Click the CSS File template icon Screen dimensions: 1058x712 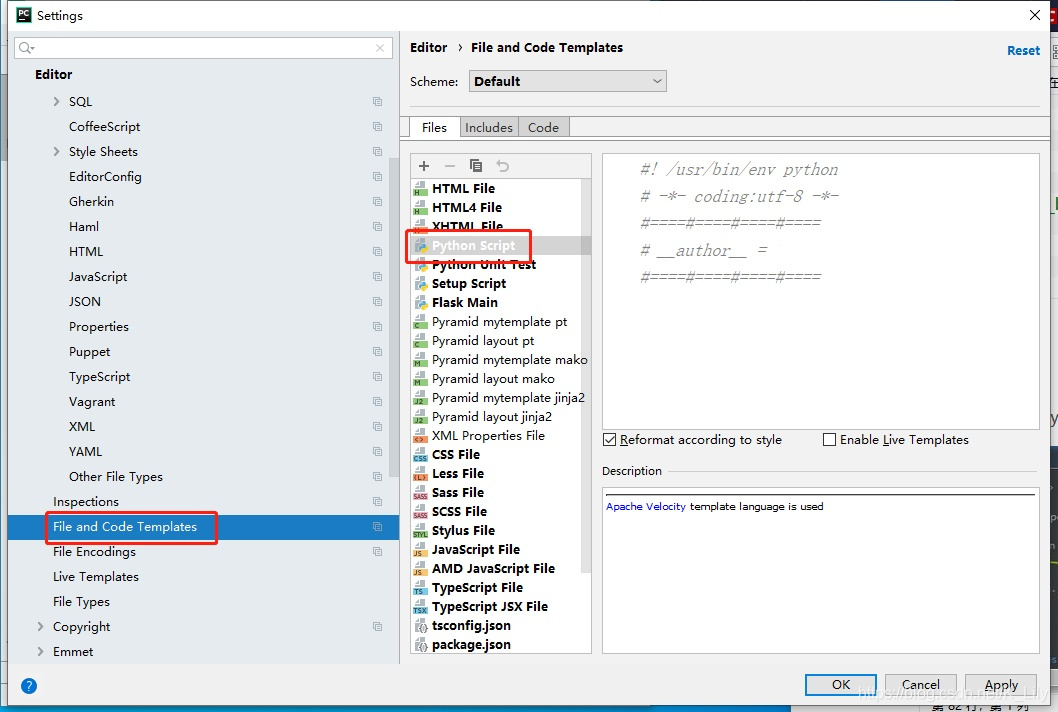420,455
